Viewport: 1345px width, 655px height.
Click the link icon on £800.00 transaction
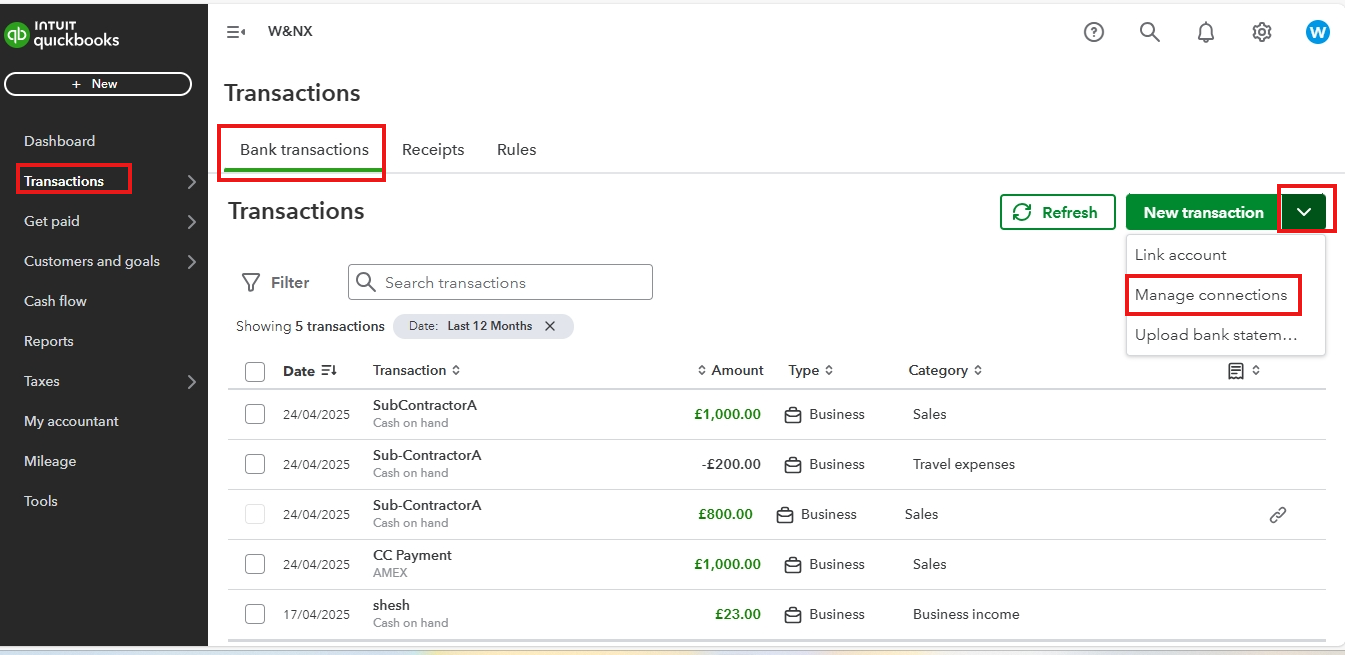click(1277, 515)
